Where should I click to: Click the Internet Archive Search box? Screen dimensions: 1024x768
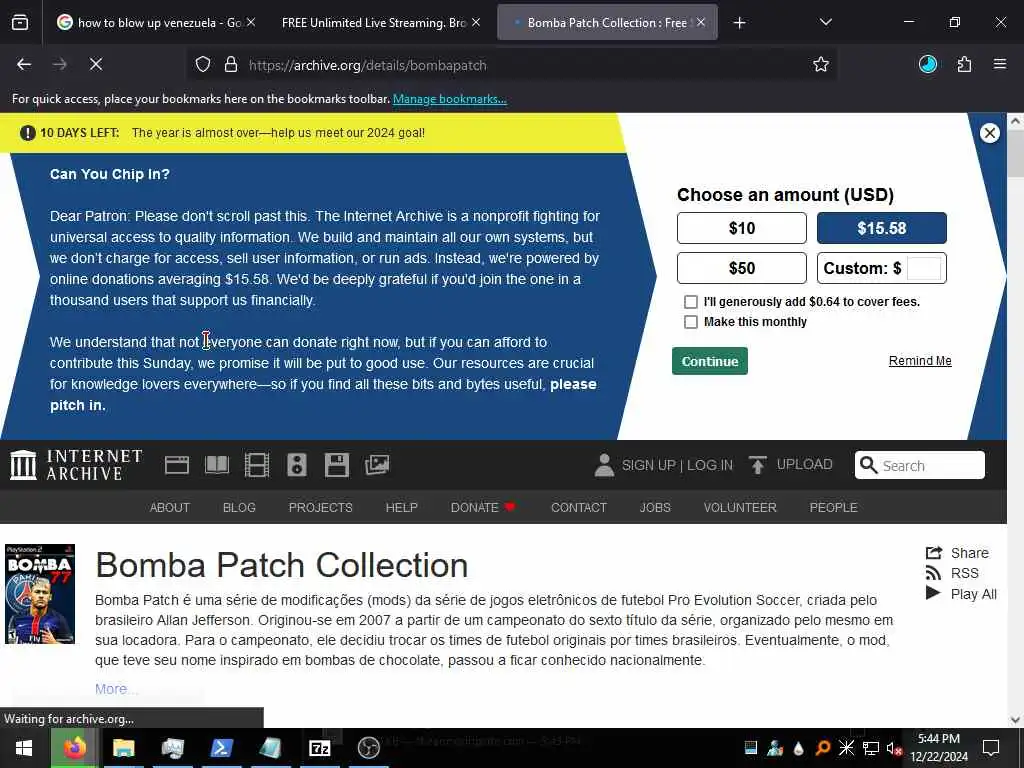click(x=920, y=465)
